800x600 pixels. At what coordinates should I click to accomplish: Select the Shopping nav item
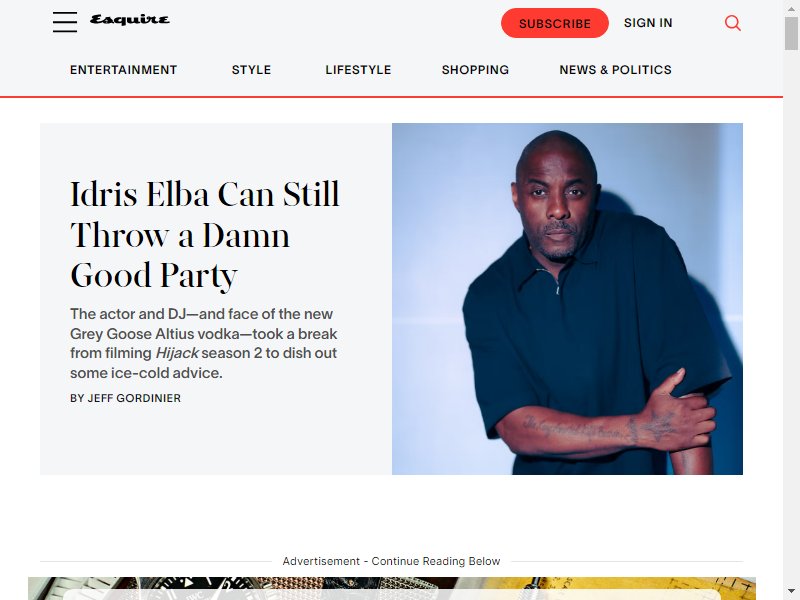click(x=475, y=70)
